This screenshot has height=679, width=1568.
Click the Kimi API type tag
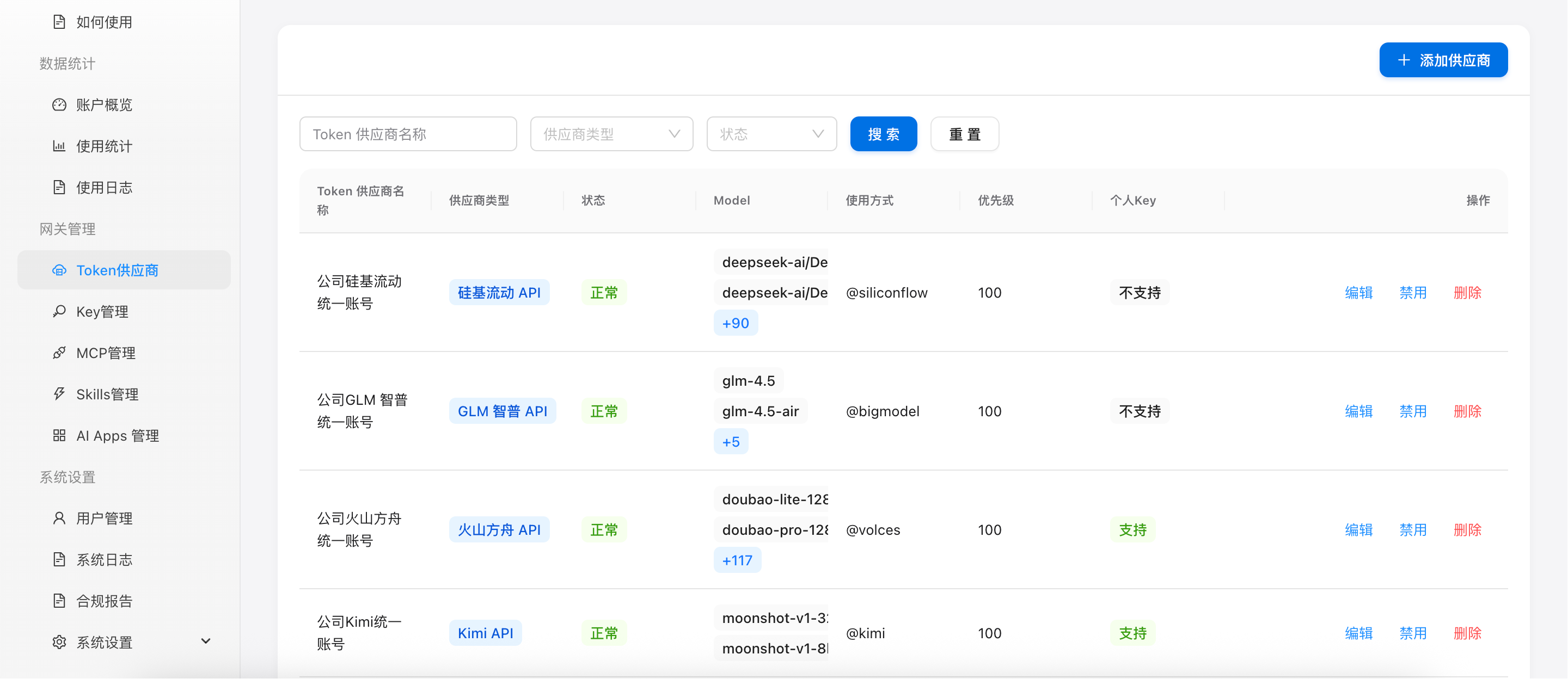tap(485, 634)
